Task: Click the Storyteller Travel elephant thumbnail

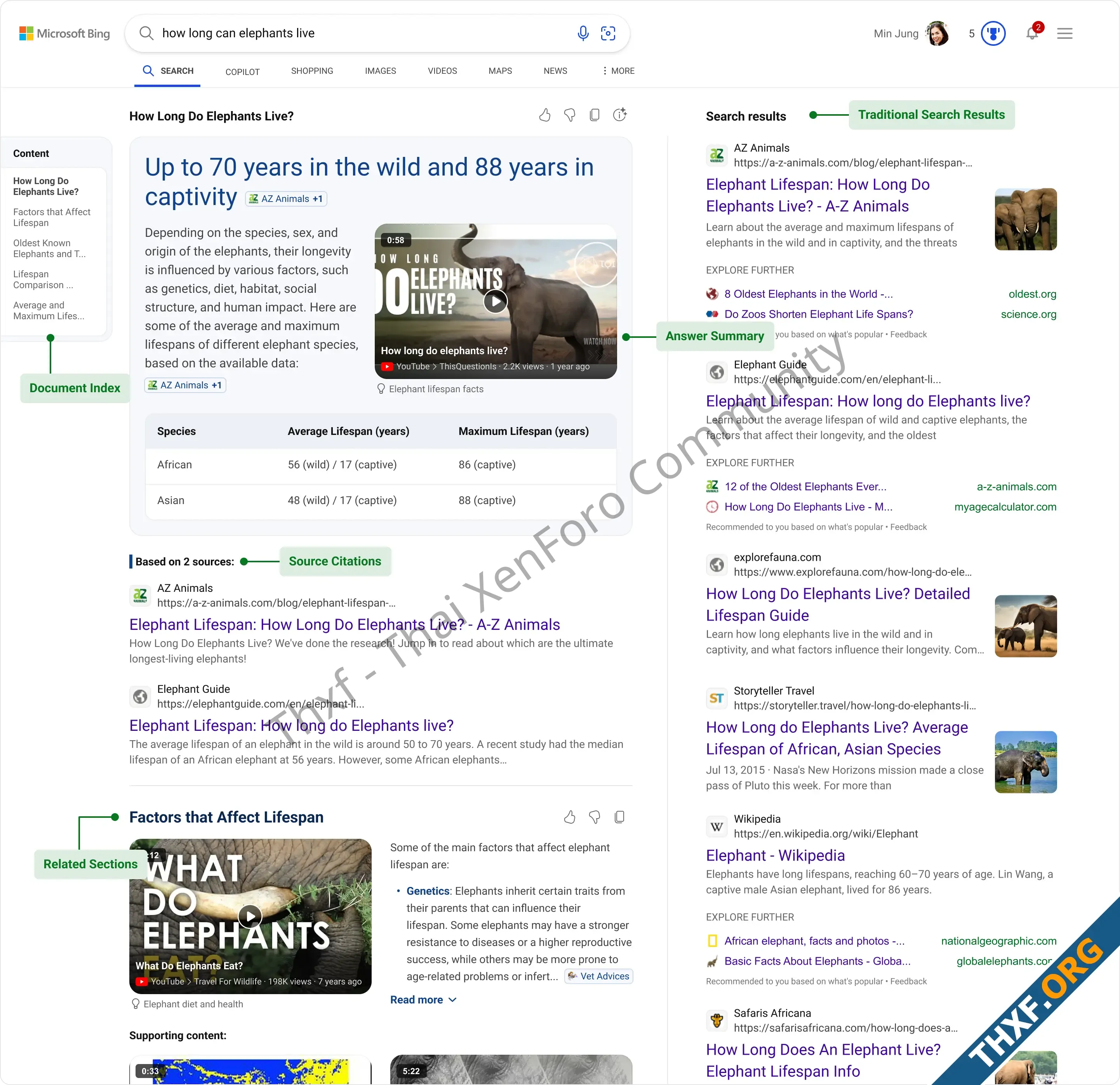Action: (x=1026, y=762)
